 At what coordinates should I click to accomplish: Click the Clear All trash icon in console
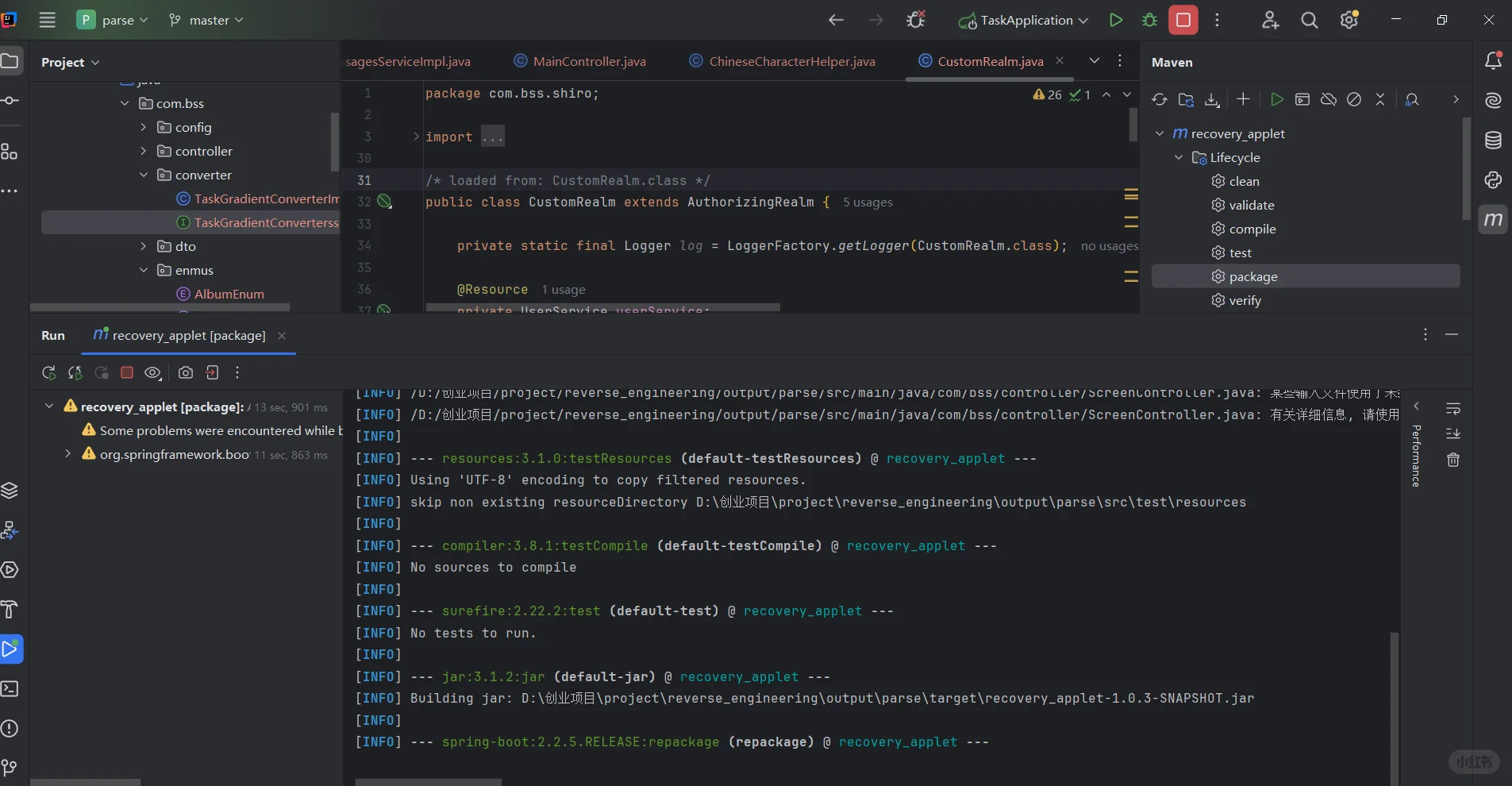1453,460
